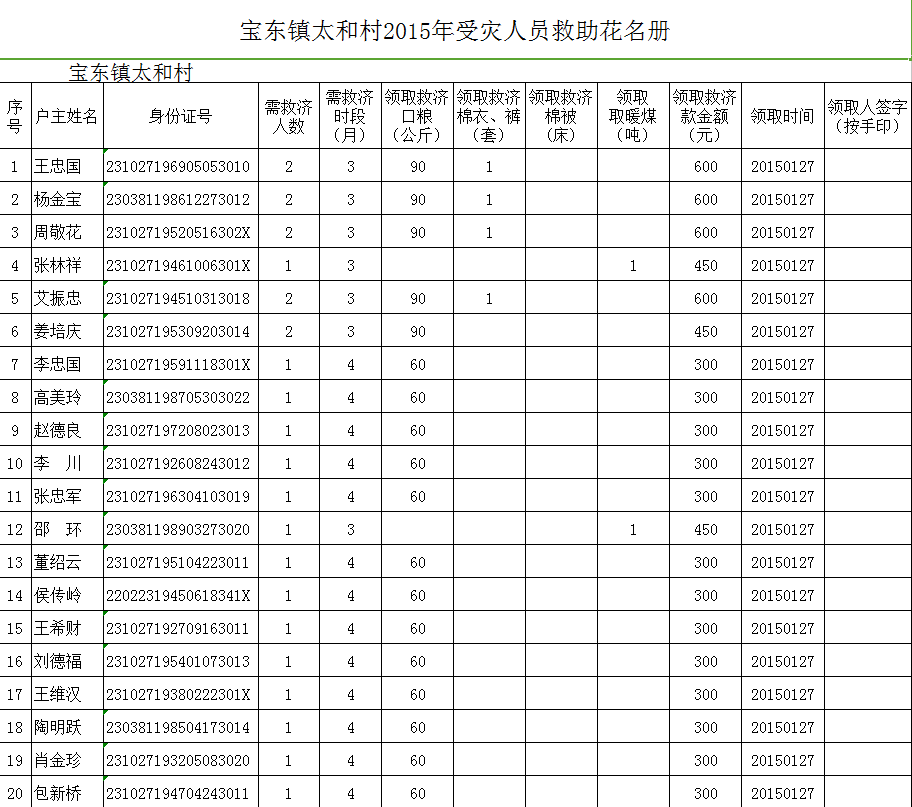
Task: Click the 领取救济棉被(床) header cell
Action: tap(561, 116)
